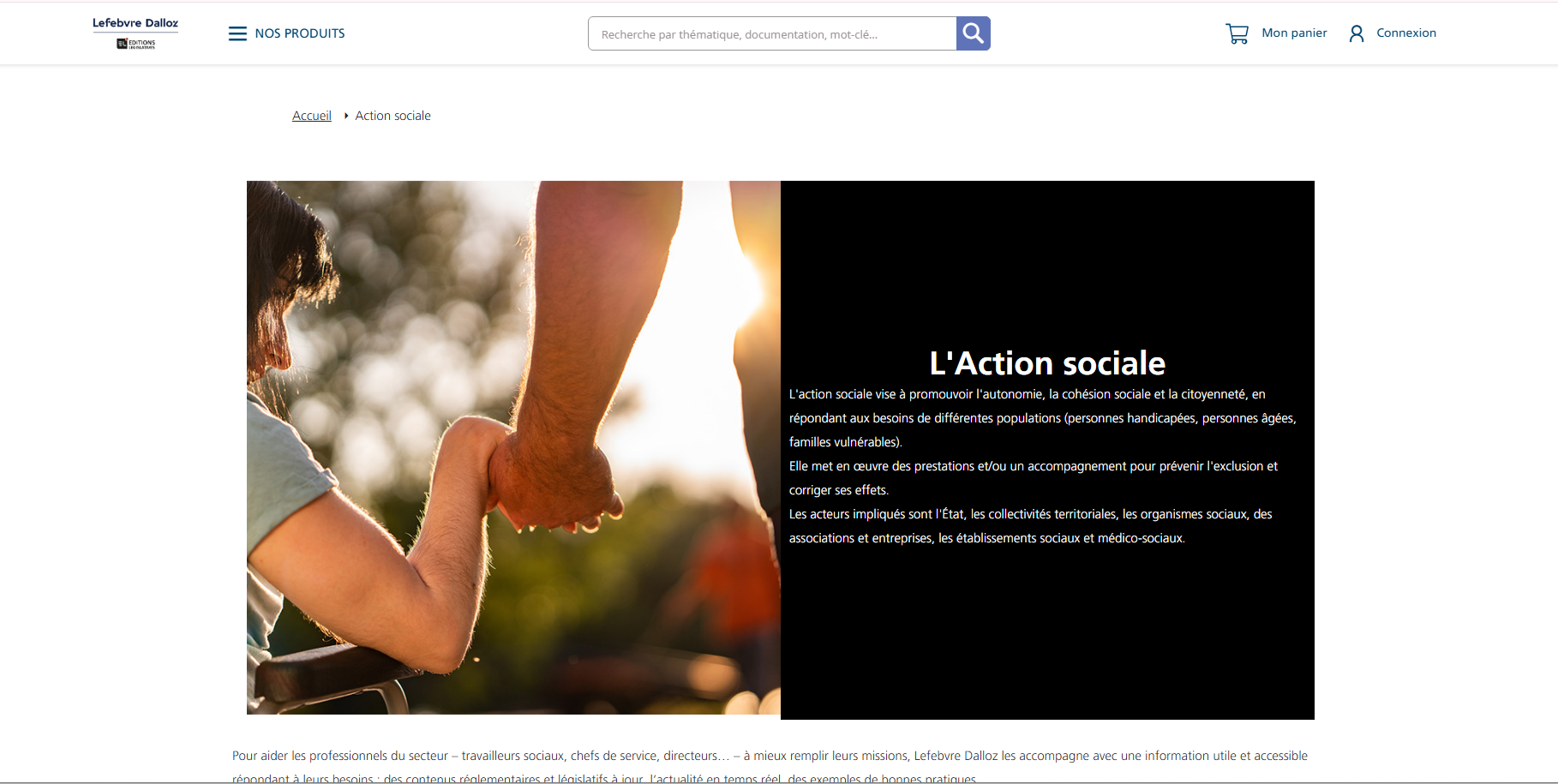Click the paragraph starting 'Pour aider les professionnels'
This screenshot has width=1558, height=784.
click(770, 767)
